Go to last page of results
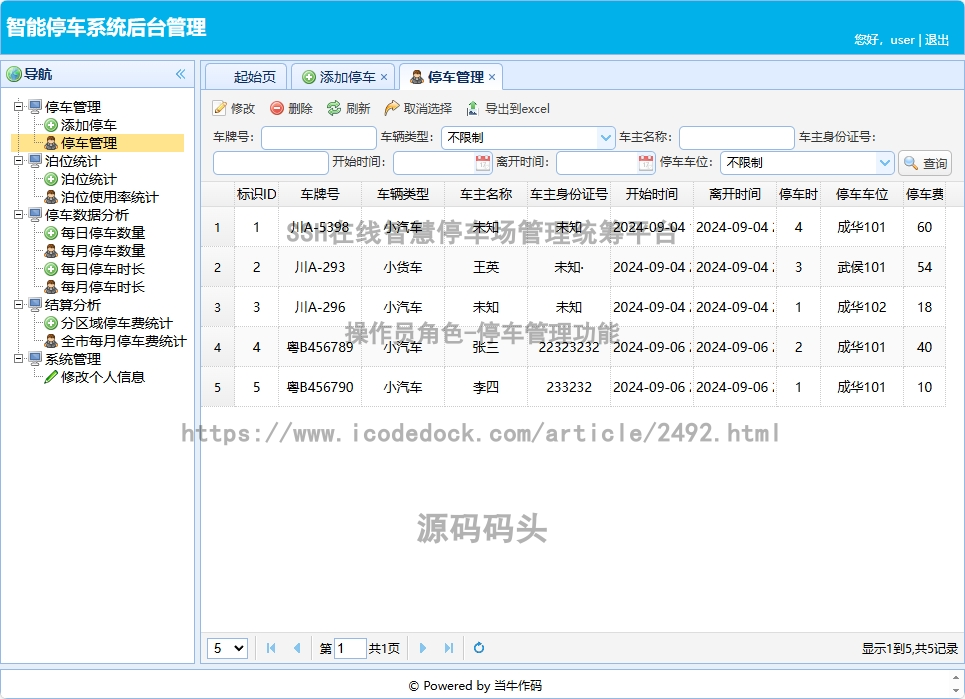Viewport: 965px width, 699px height. [449, 648]
